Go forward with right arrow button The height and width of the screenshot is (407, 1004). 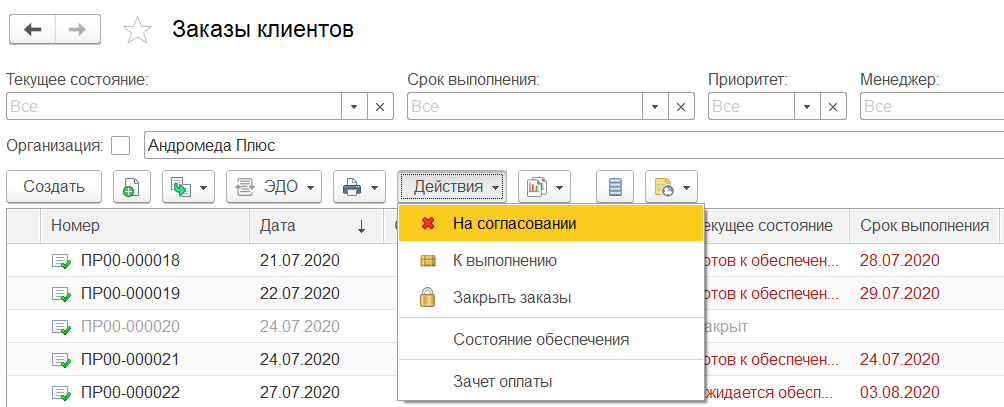point(76,30)
